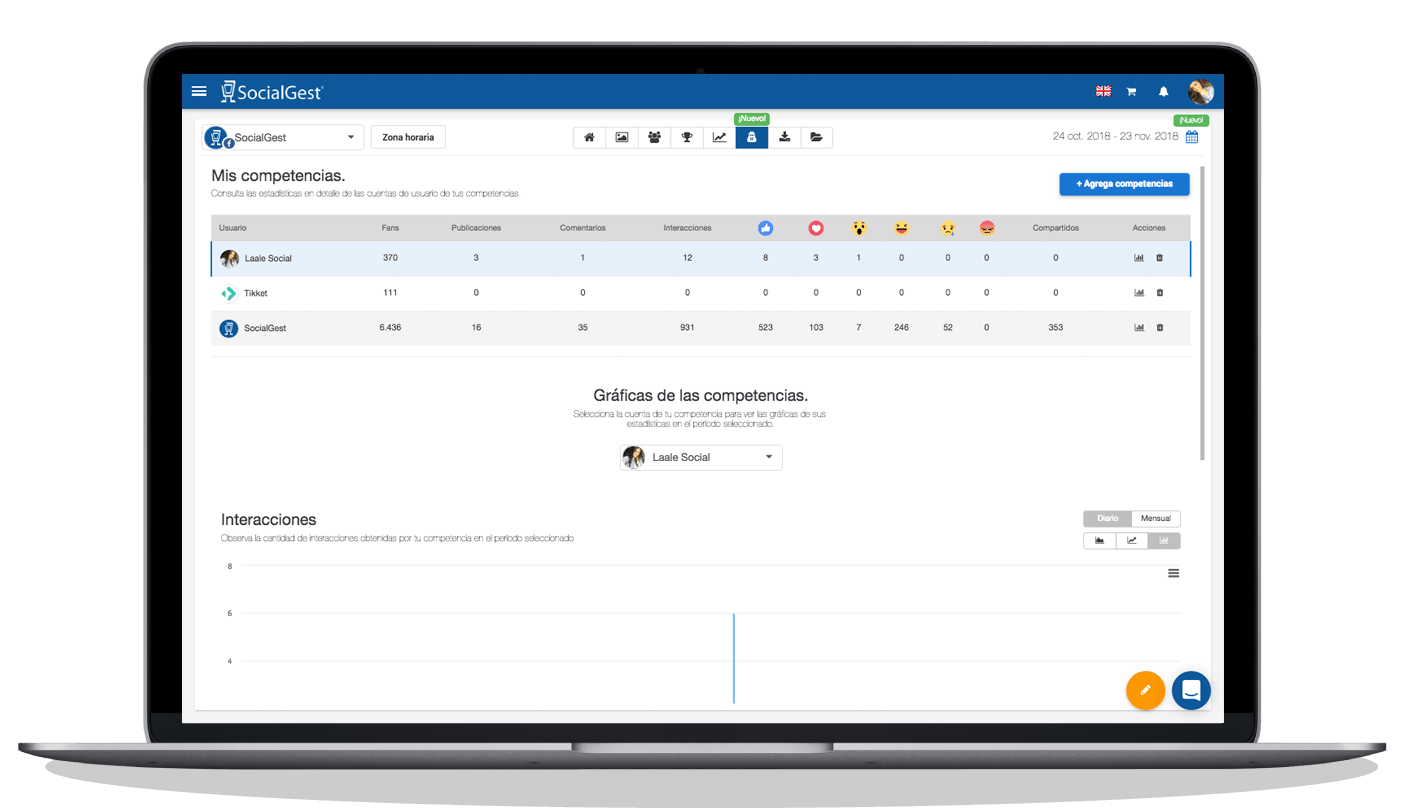Click the Fans column header
The width and height of the screenshot is (1410, 808).
pos(390,228)
